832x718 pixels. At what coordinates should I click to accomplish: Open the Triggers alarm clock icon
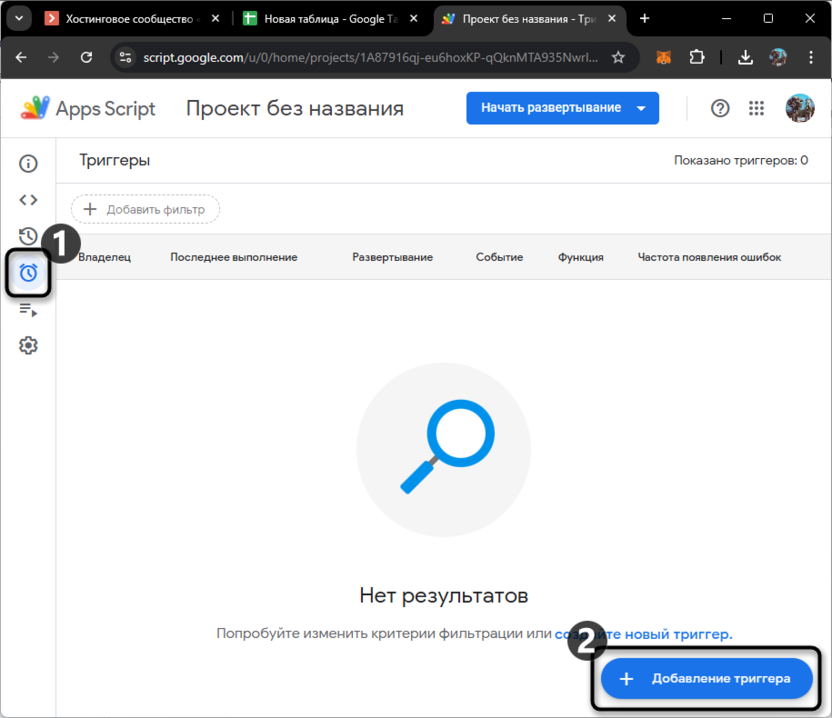coord(28,273)
